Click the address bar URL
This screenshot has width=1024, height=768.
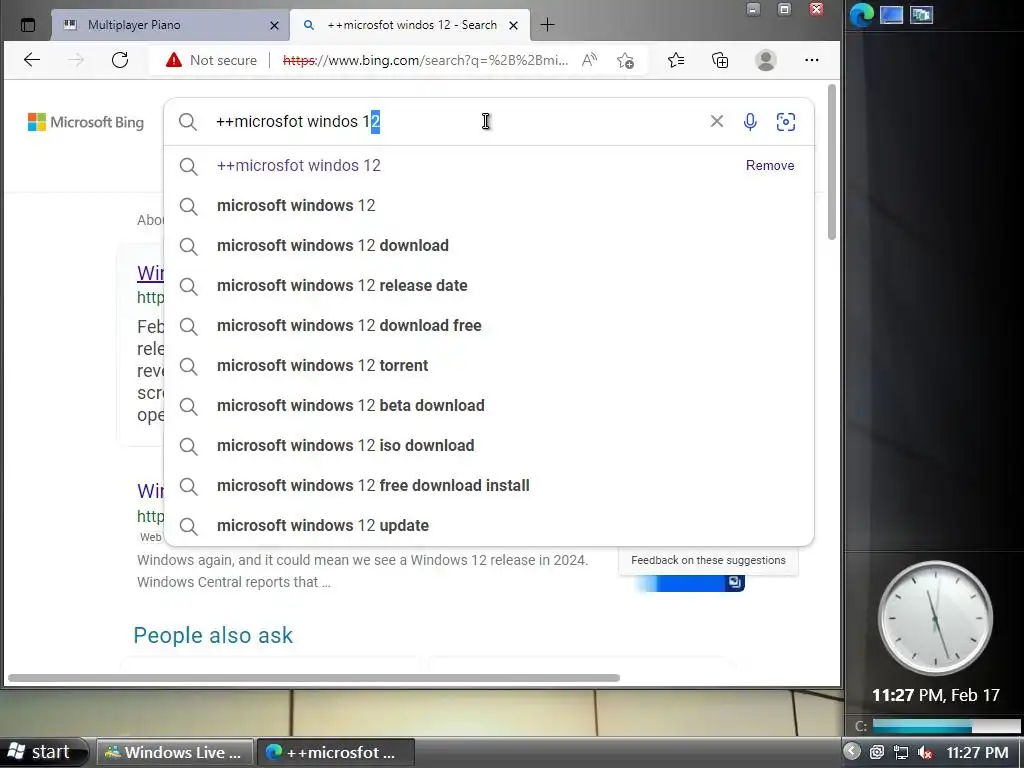[x=425, y=60]
